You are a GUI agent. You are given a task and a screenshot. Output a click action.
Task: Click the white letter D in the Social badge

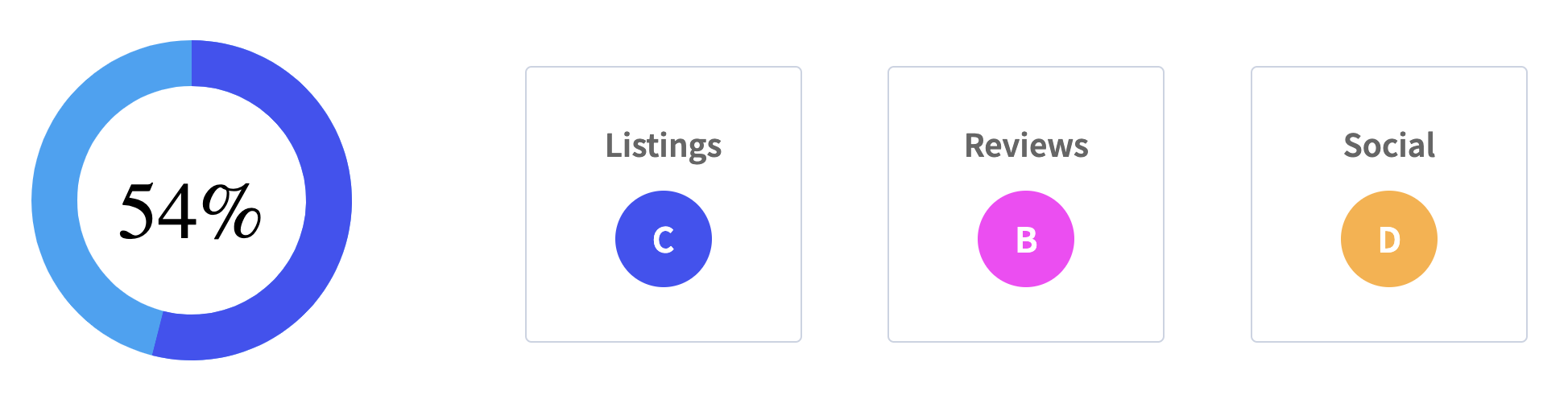point(1389,240)
